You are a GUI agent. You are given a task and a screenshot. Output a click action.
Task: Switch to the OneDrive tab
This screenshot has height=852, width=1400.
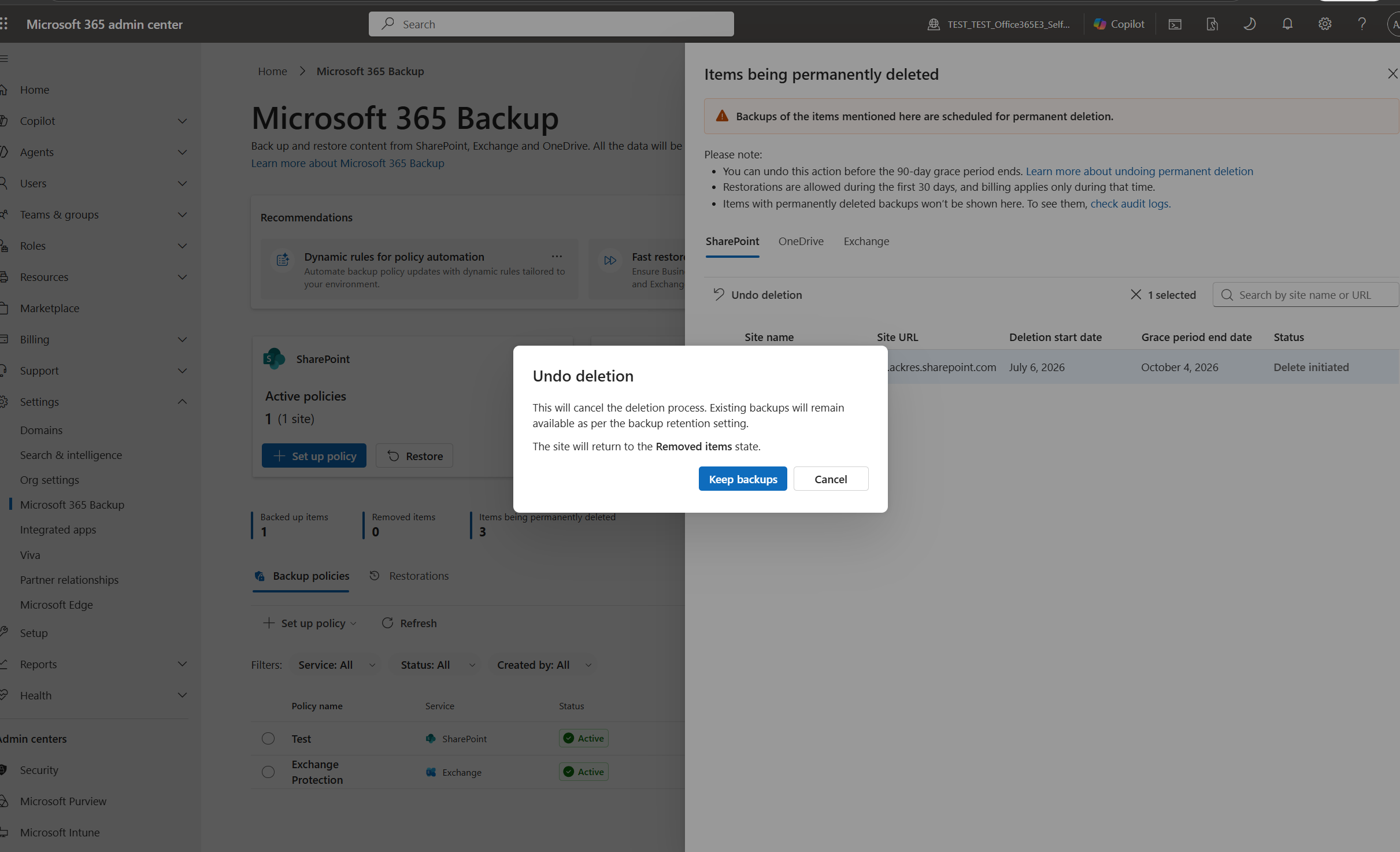(x=801, y=241)
